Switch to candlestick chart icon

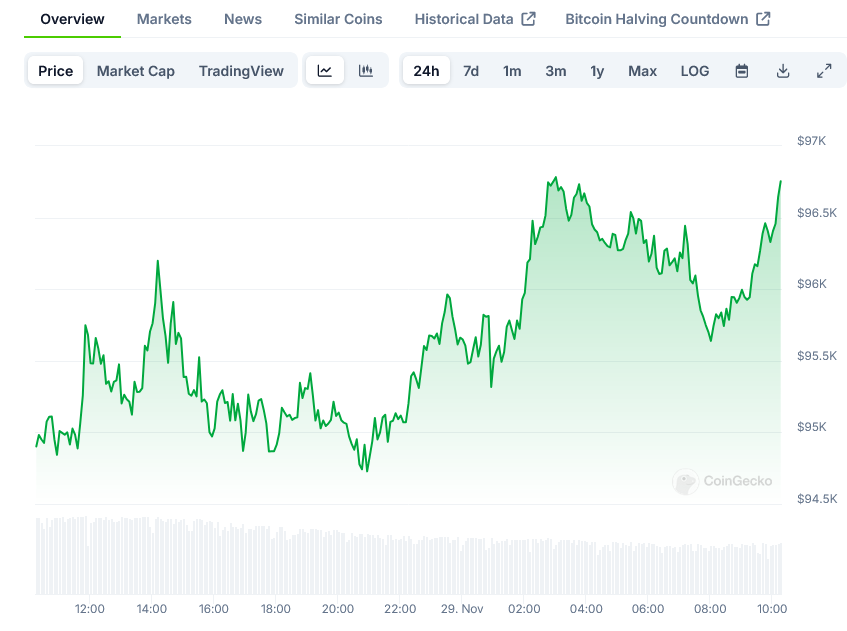point(366,71)
